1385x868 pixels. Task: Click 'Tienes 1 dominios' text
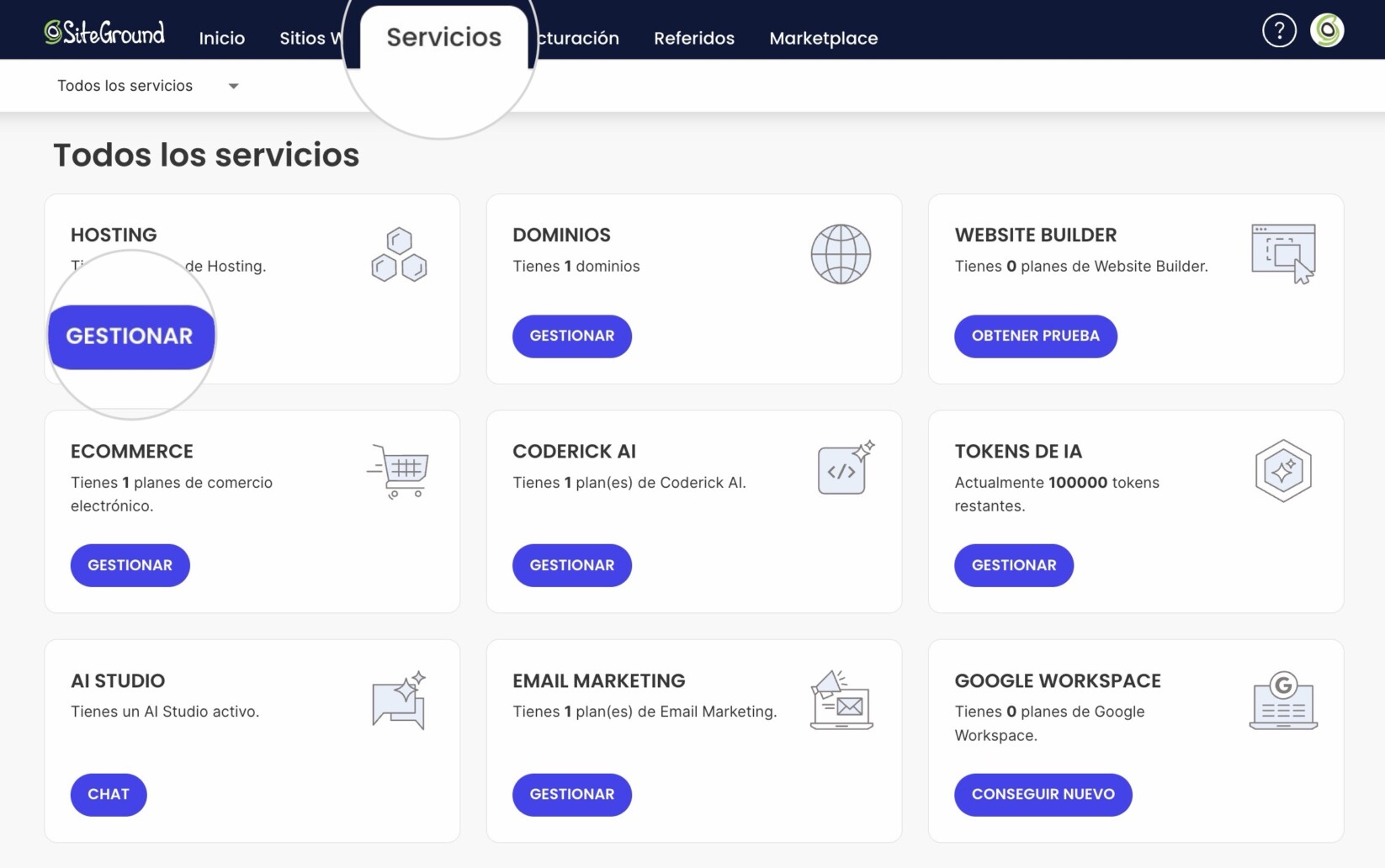click(576, 266)
